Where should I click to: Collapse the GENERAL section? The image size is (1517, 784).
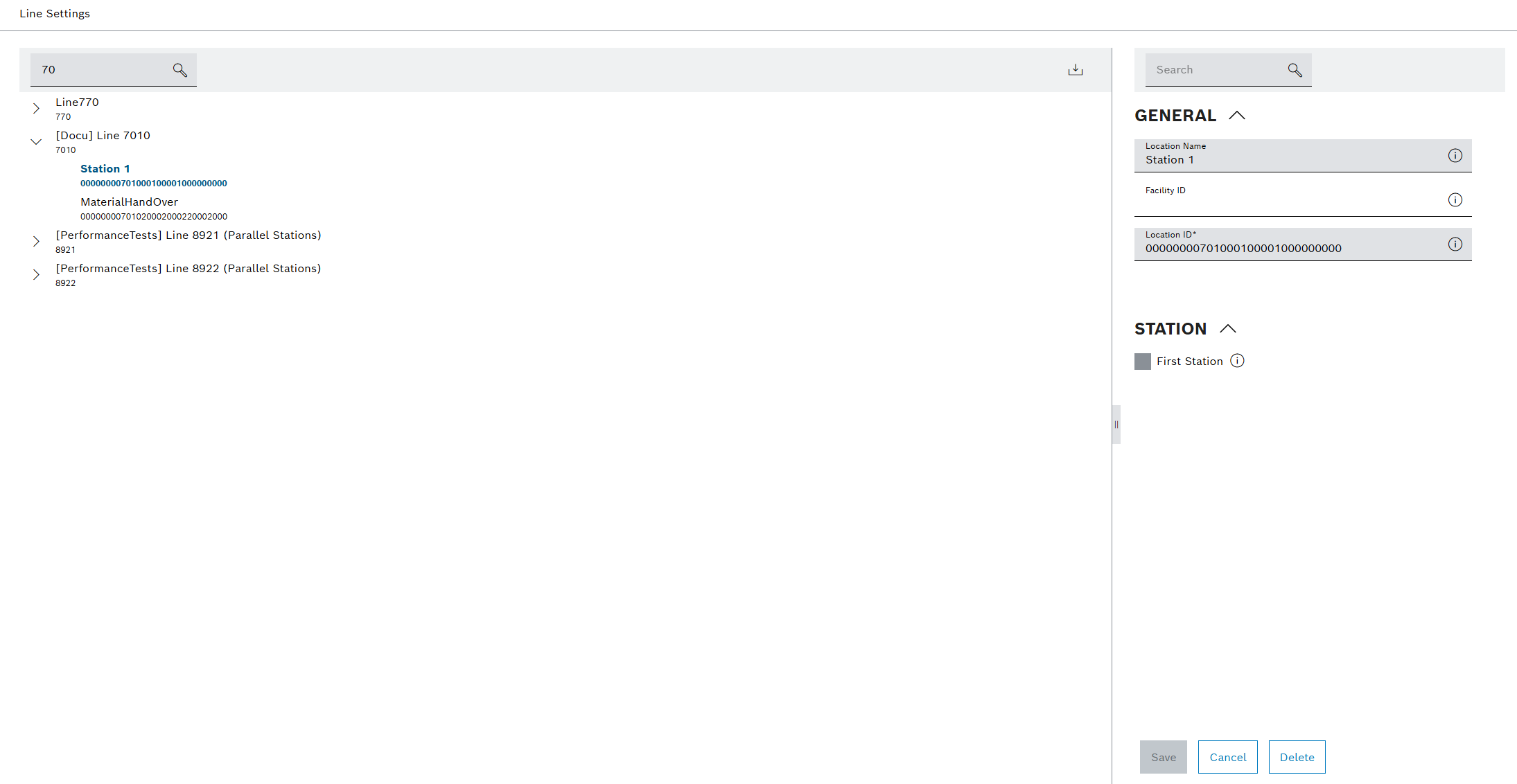click(x=1238, y=115)
